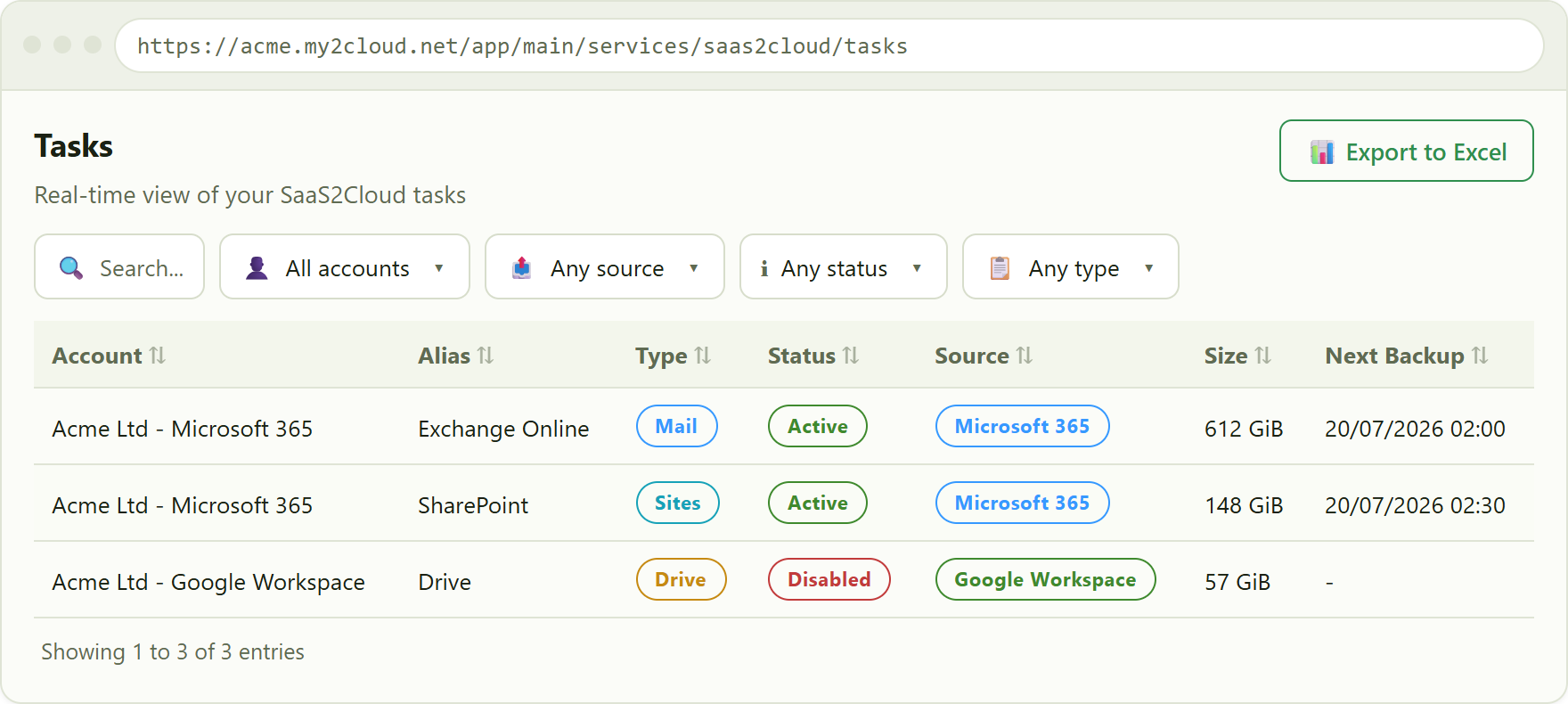Focus the Search input field
The height and width of the screenshot is (704, 1568).
(x=119, y=266)
